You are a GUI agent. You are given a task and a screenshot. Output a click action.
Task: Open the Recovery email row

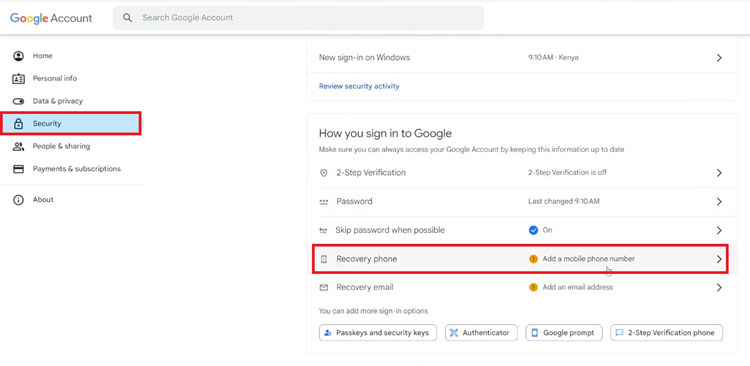522,288
